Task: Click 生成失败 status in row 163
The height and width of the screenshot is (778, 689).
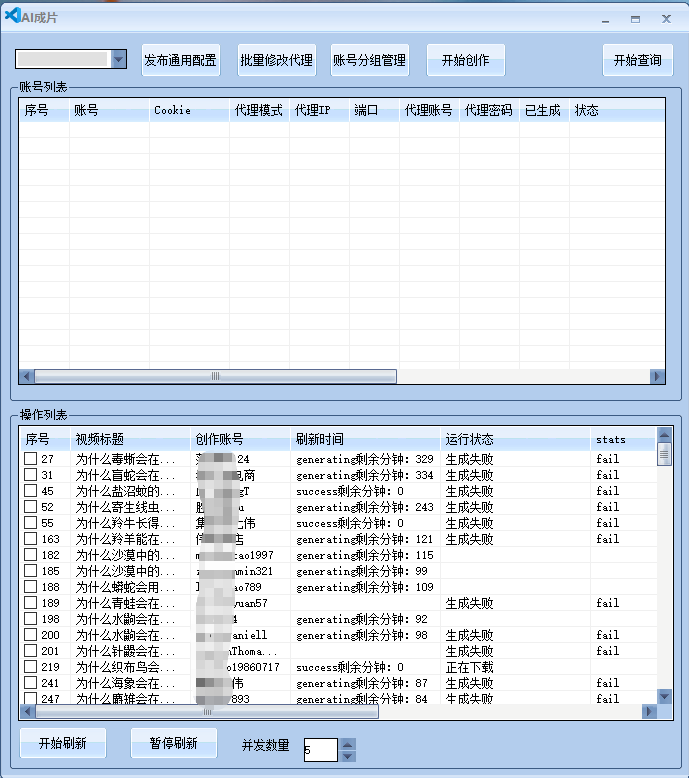Action: click(469, 539)
